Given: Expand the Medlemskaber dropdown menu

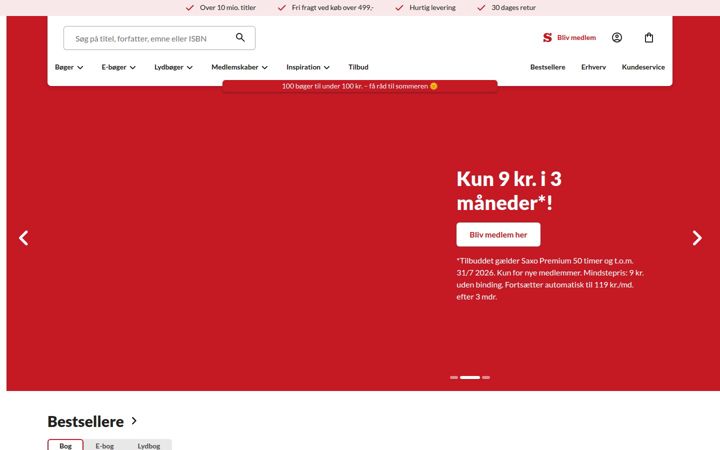Looking at the screenshot, I should pyautogui.click(x=239, y=67).
